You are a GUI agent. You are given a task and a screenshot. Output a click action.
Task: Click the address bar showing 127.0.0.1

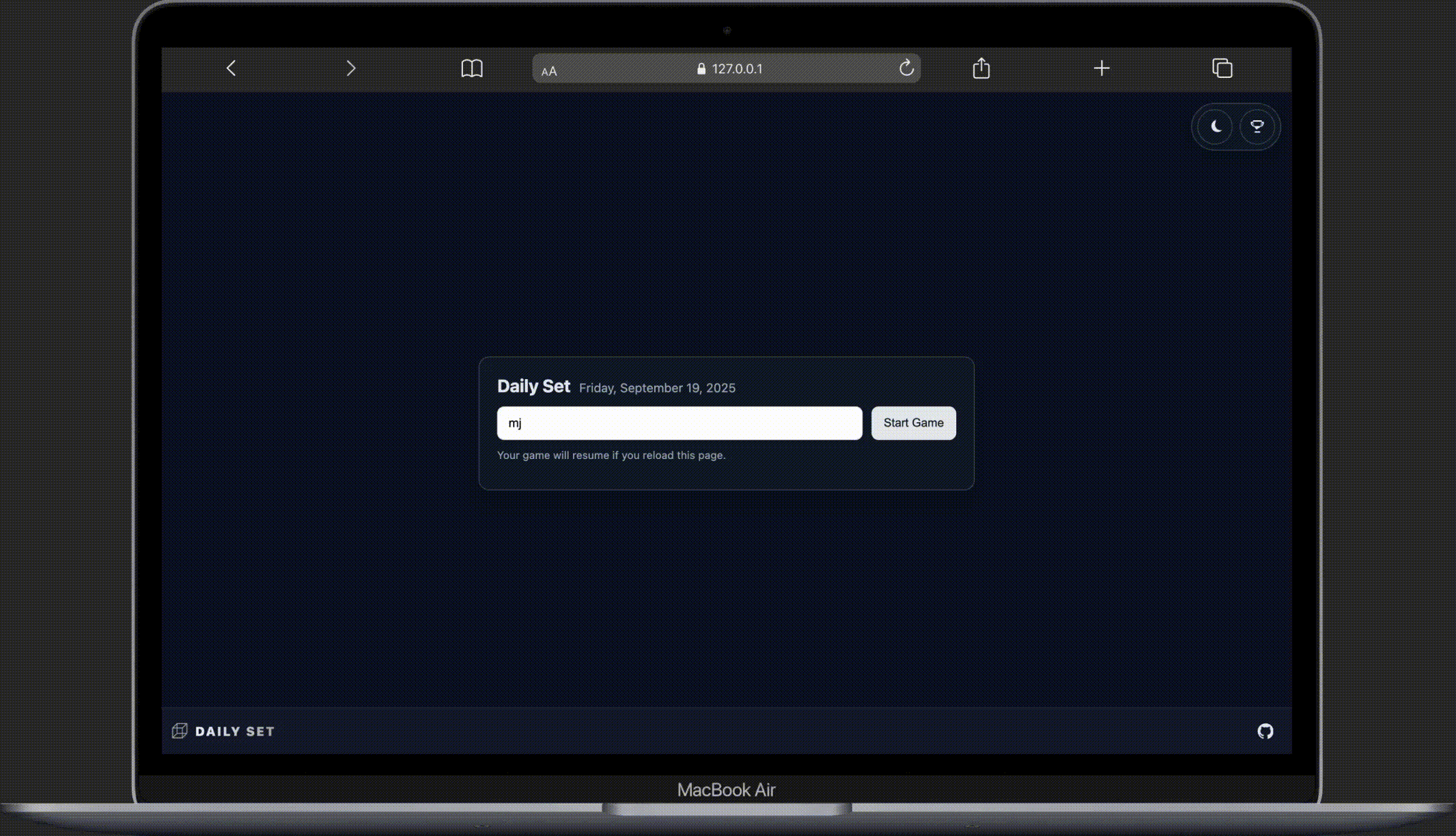point(738,68)
